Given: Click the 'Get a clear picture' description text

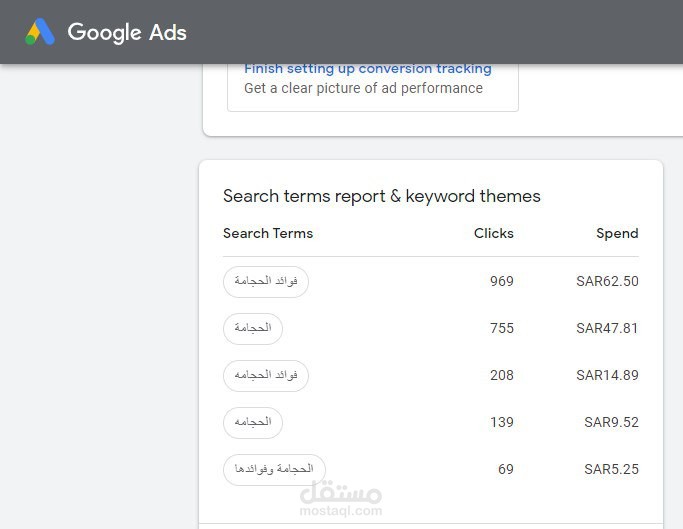Looking at the screenshot, I should [x=363, y=88].
